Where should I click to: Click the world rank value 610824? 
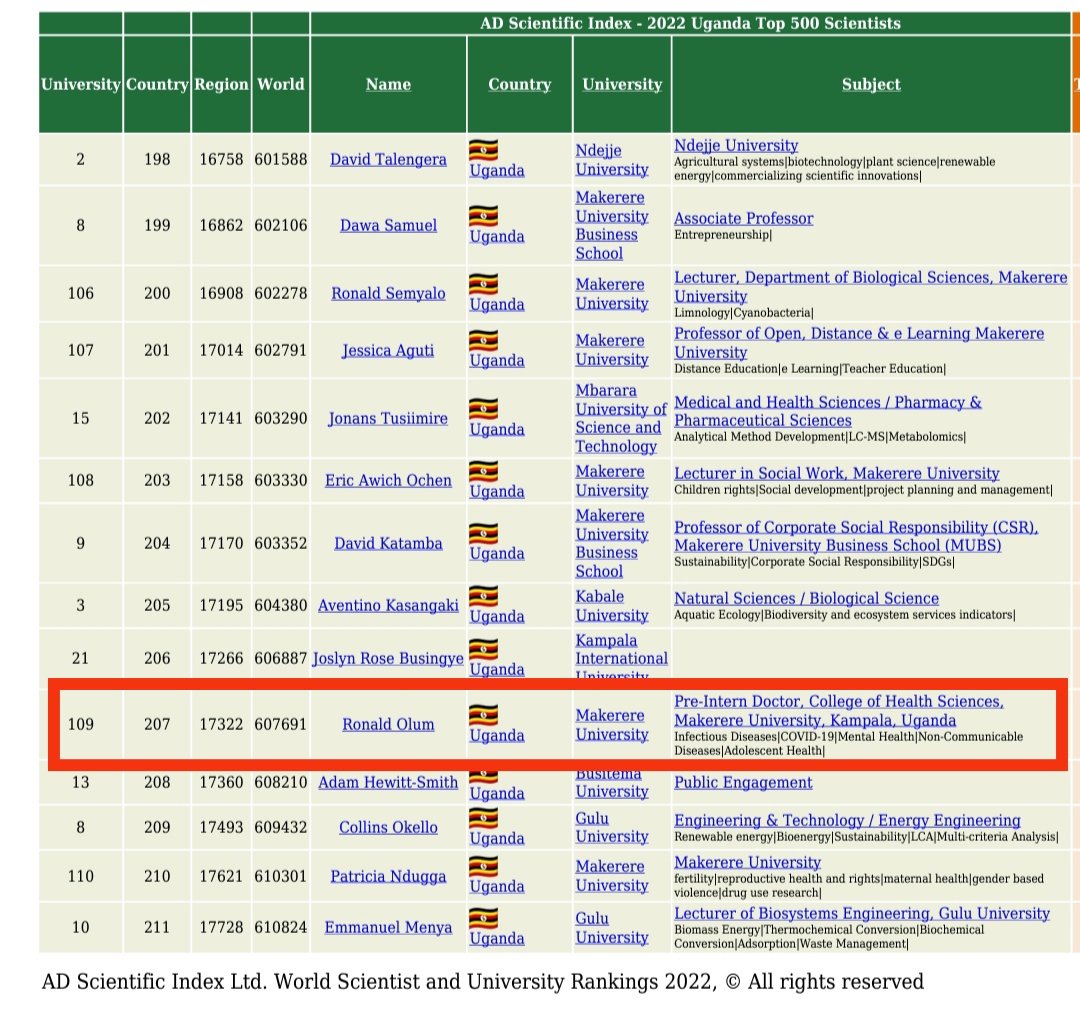click(280, 927)
